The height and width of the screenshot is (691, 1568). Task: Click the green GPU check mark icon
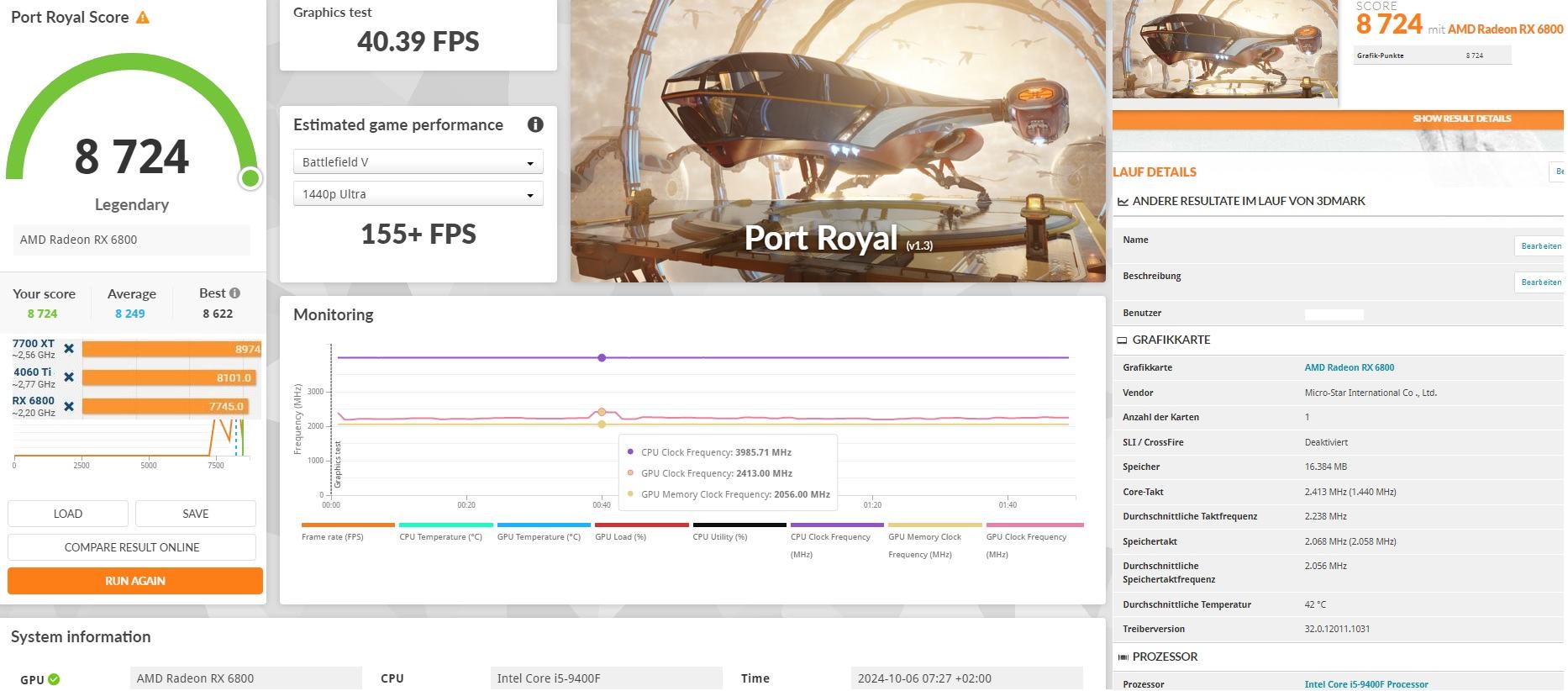coord(54,679)
